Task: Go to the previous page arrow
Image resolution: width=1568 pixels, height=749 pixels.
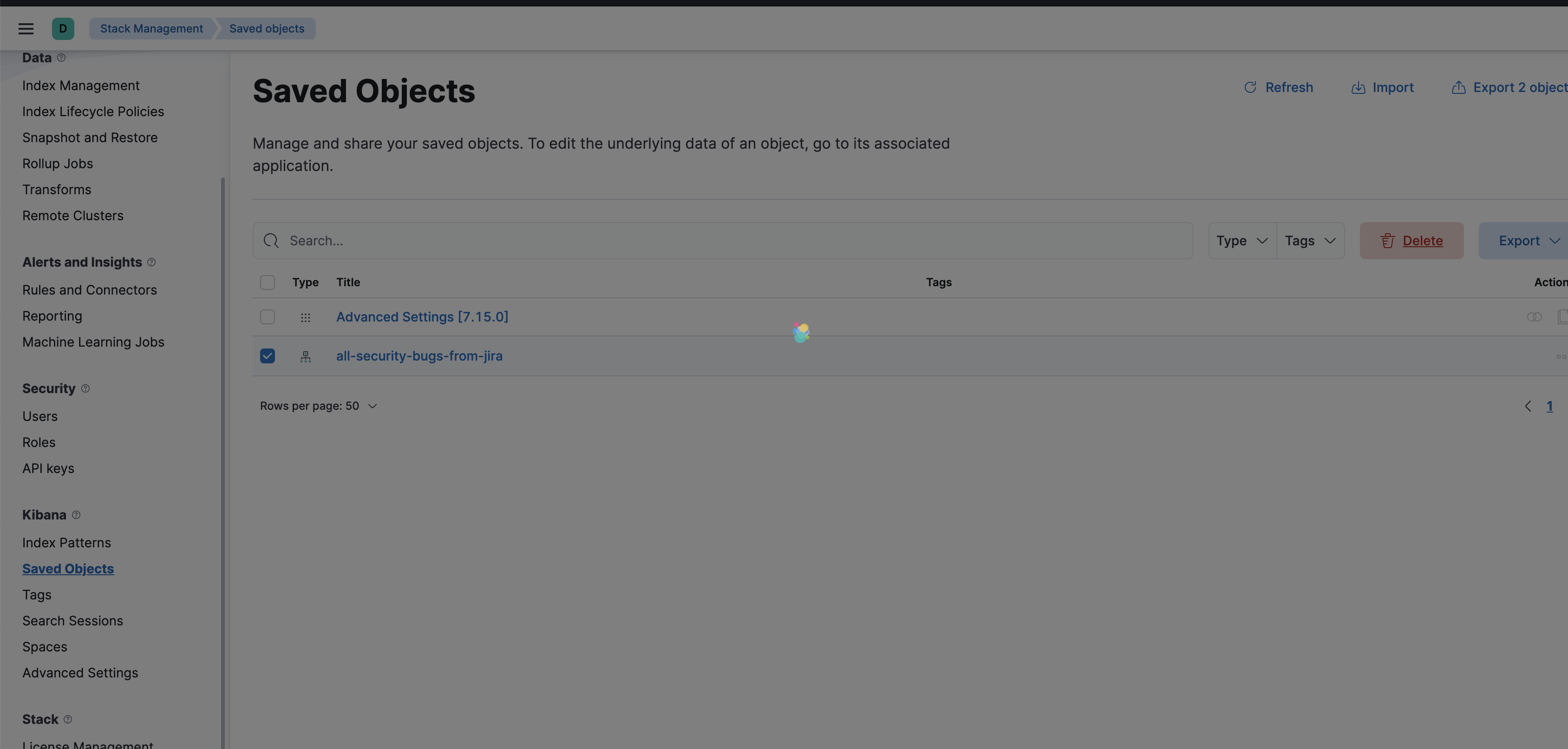Action: [1528, 406]
